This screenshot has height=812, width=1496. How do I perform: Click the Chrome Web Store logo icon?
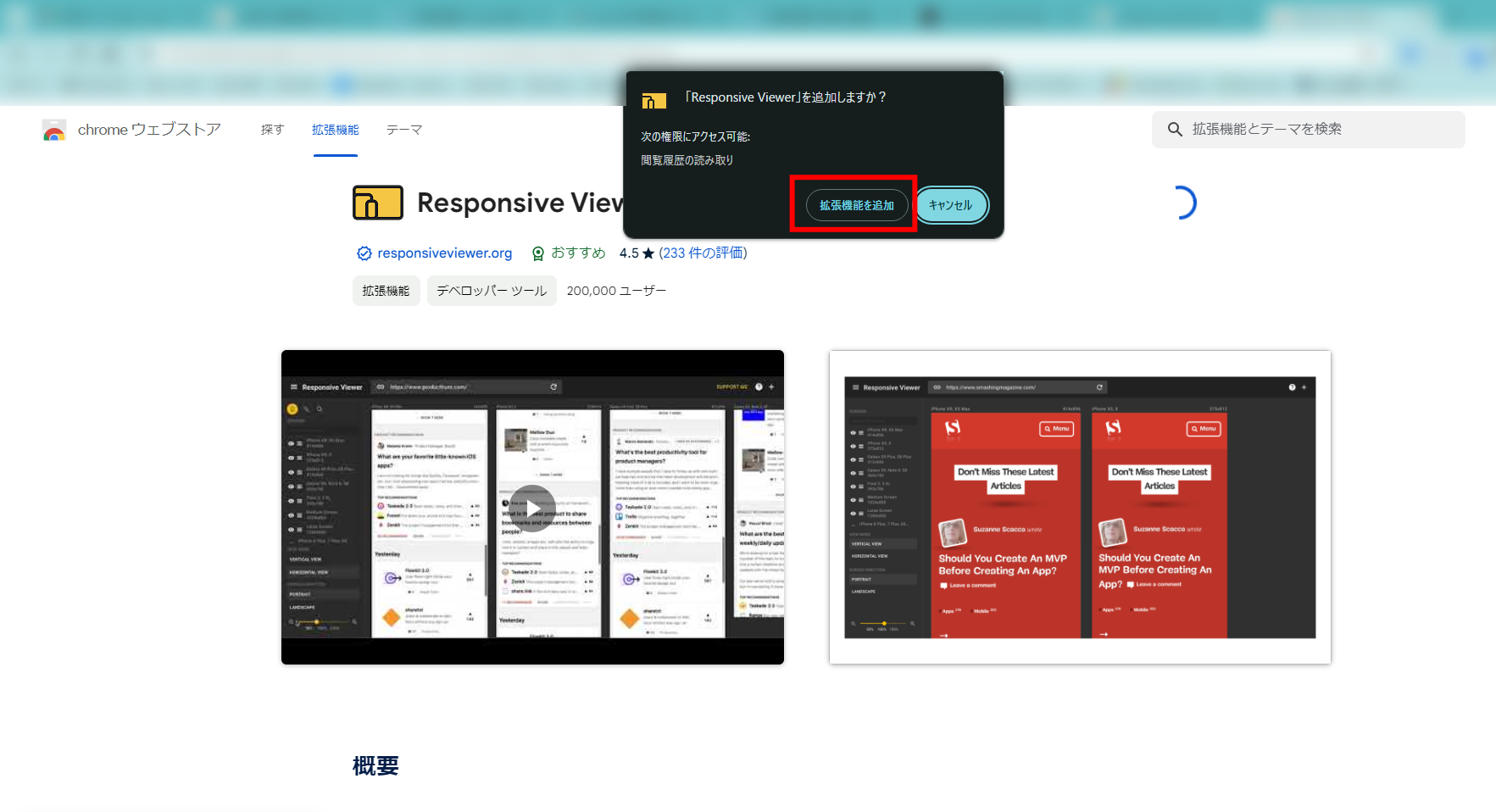tap(54, 130)
